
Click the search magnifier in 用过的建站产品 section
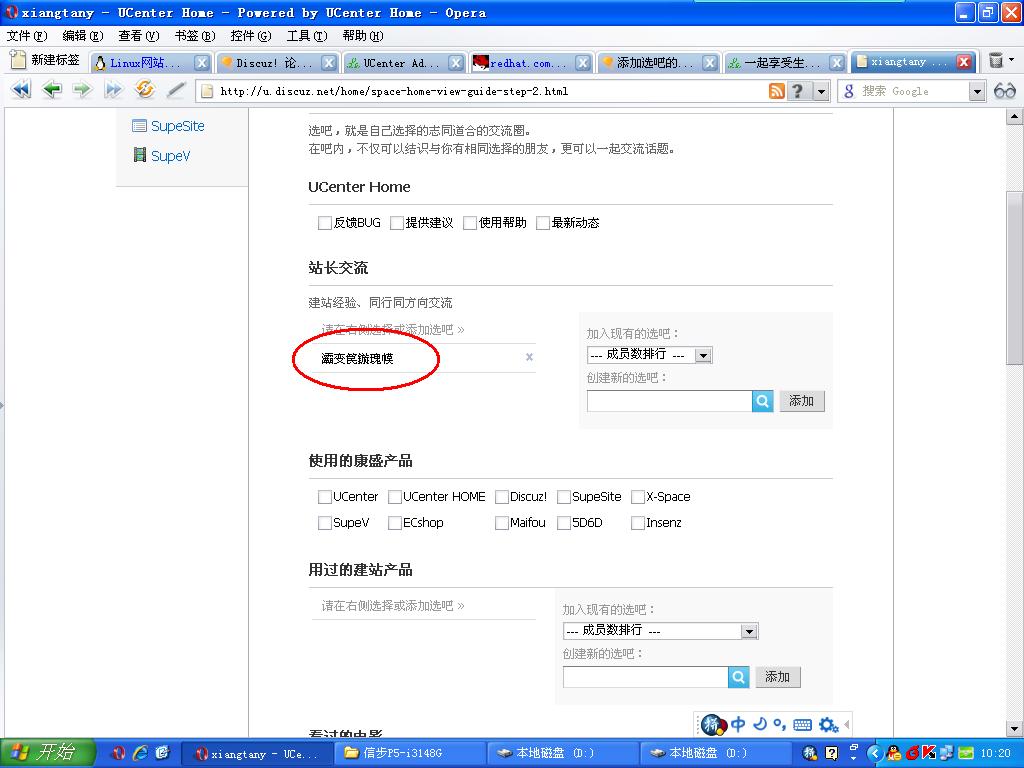[738, 677]
